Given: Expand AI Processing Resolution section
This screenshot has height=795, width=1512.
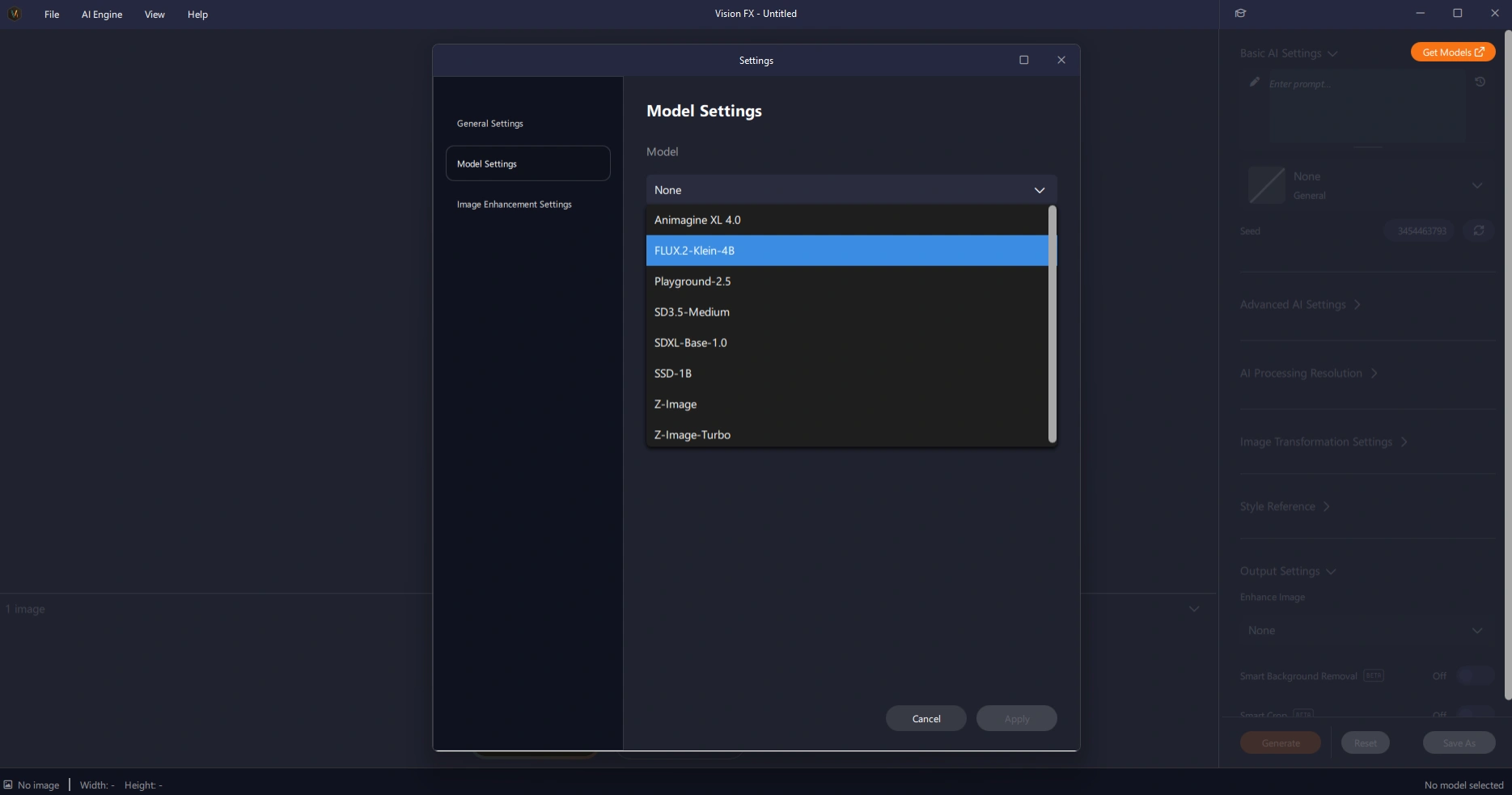Looking at the screenshot, I should coord(1309,374).
